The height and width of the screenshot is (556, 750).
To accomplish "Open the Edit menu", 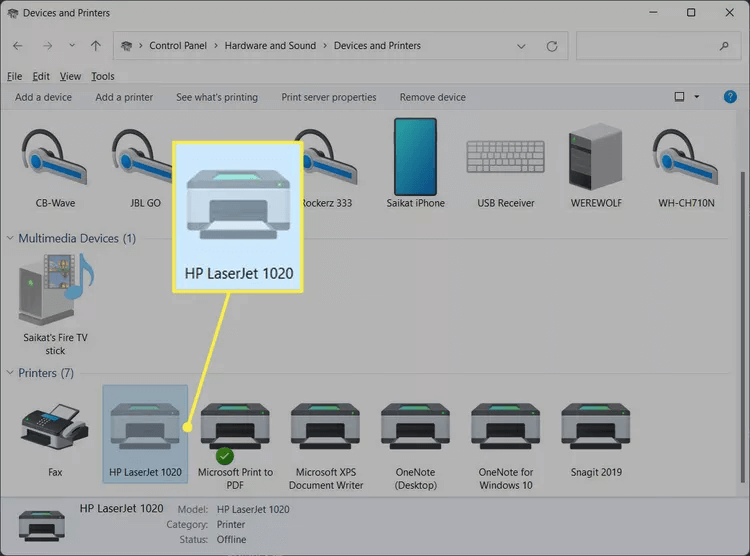I will pos(41,76).
